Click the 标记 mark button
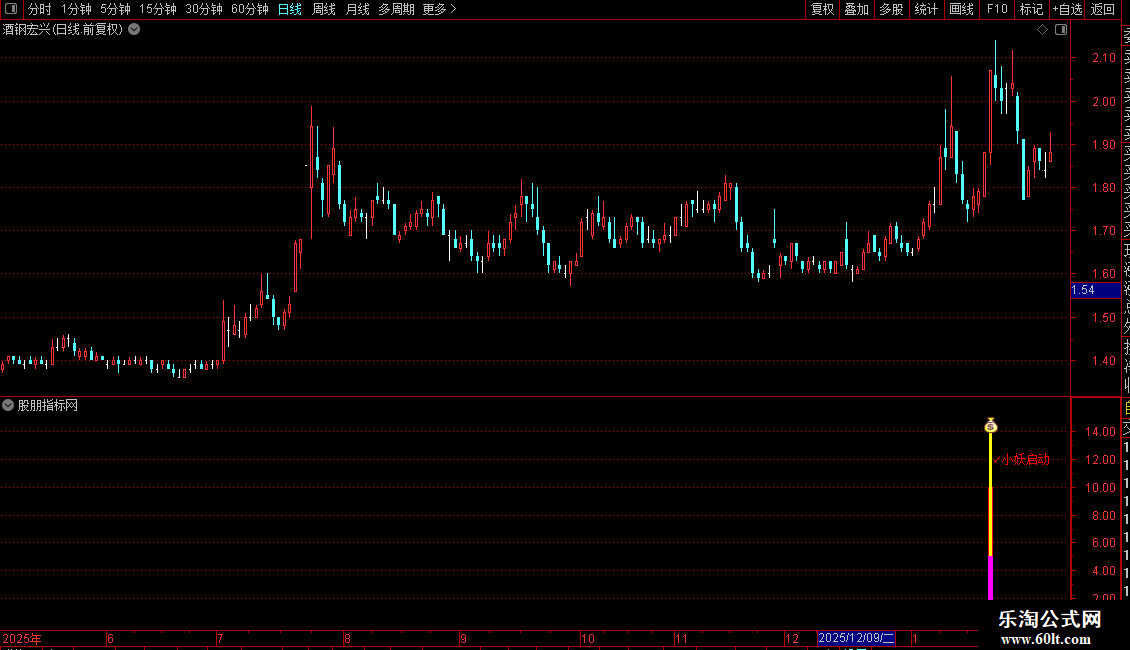Screen dimensions: 1130x650 1031,9
